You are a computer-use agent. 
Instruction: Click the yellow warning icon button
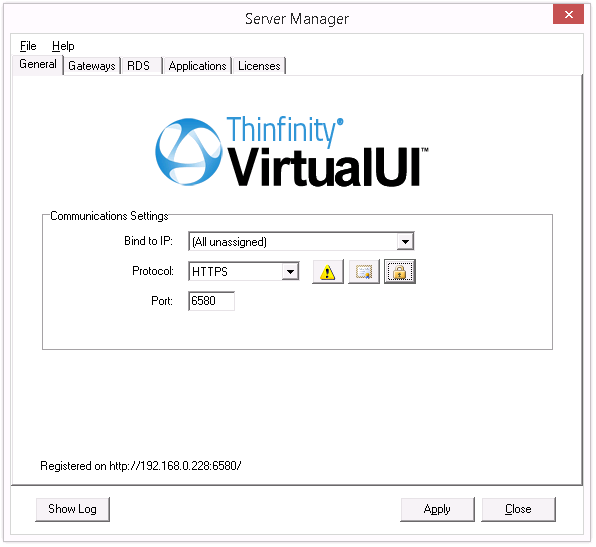click(328, 272)
